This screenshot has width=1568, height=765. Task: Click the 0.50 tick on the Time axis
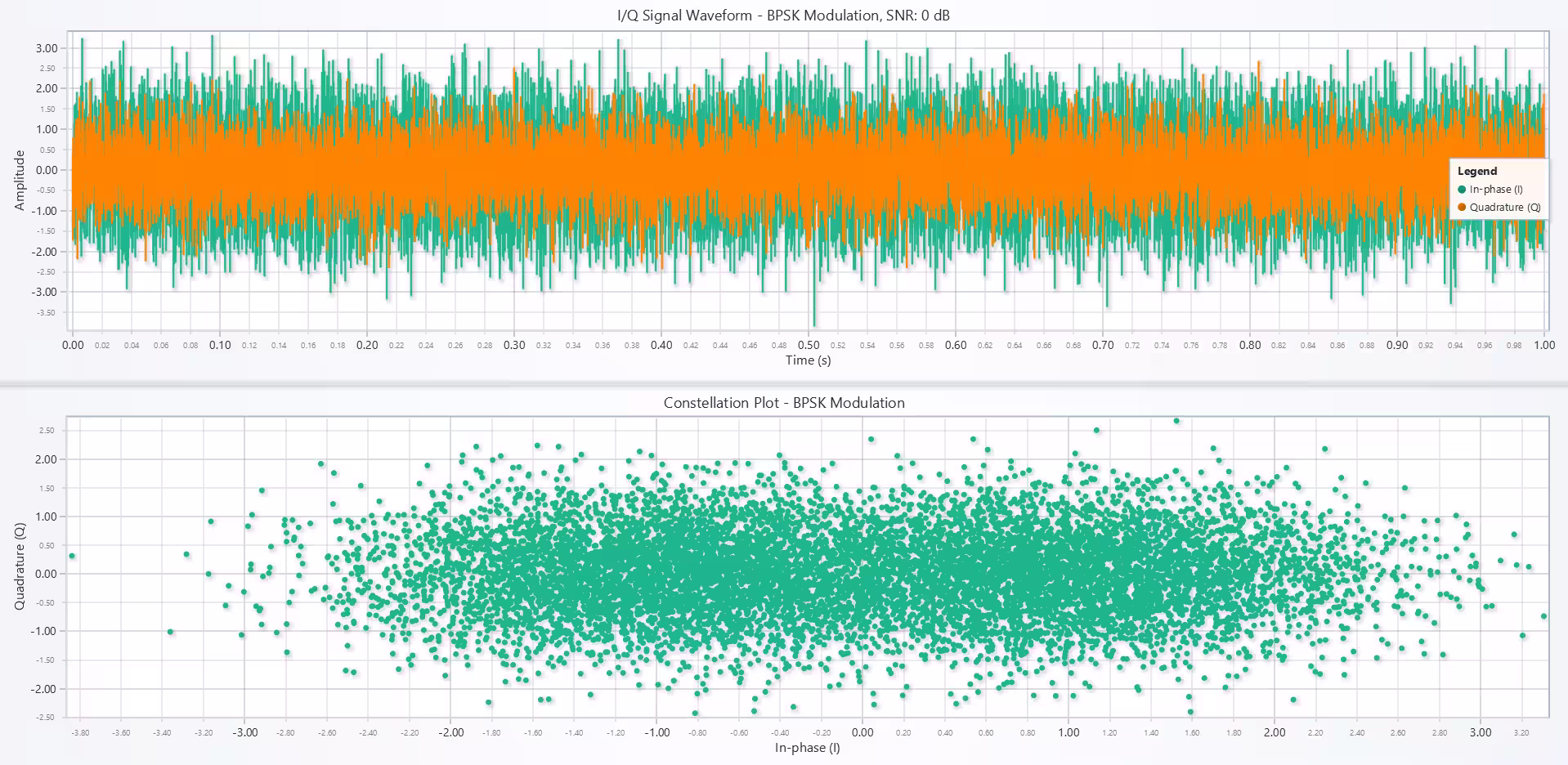pyautogui.click(x=809, y=345)
